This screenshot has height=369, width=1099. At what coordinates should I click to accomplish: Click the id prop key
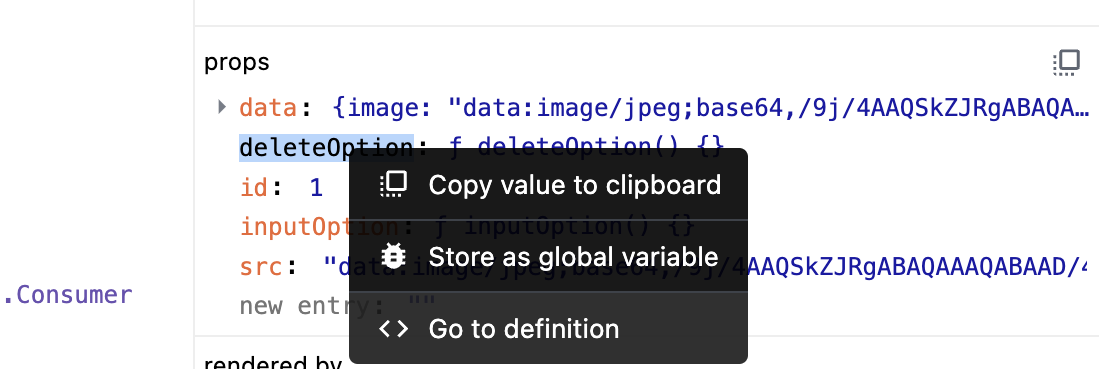pyautogui.click(x=255, y=187)
